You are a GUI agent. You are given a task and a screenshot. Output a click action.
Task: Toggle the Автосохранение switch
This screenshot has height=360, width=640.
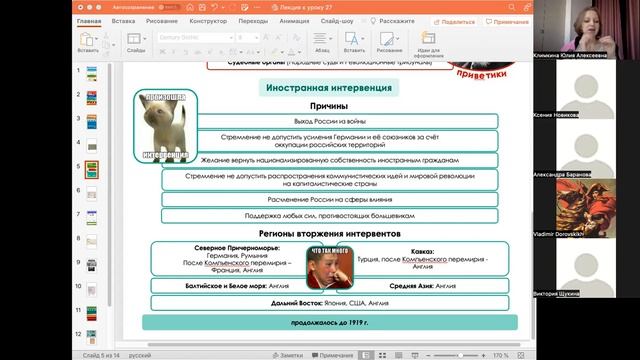point(169,7)
